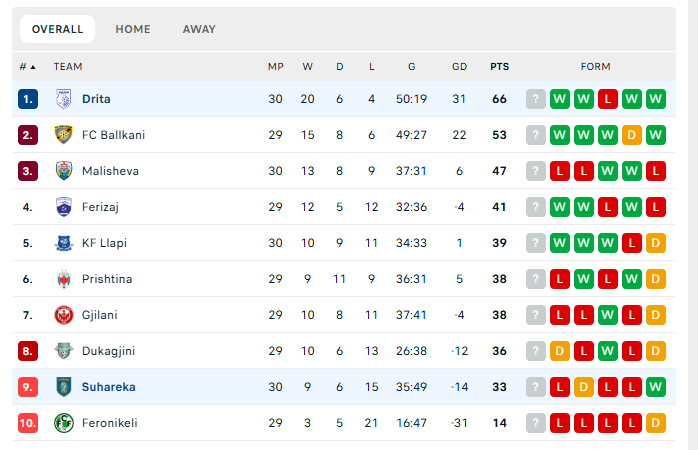Screen dimensions: 698x450
Task: Click the Malisheva club crest
Action: point(64,171)
